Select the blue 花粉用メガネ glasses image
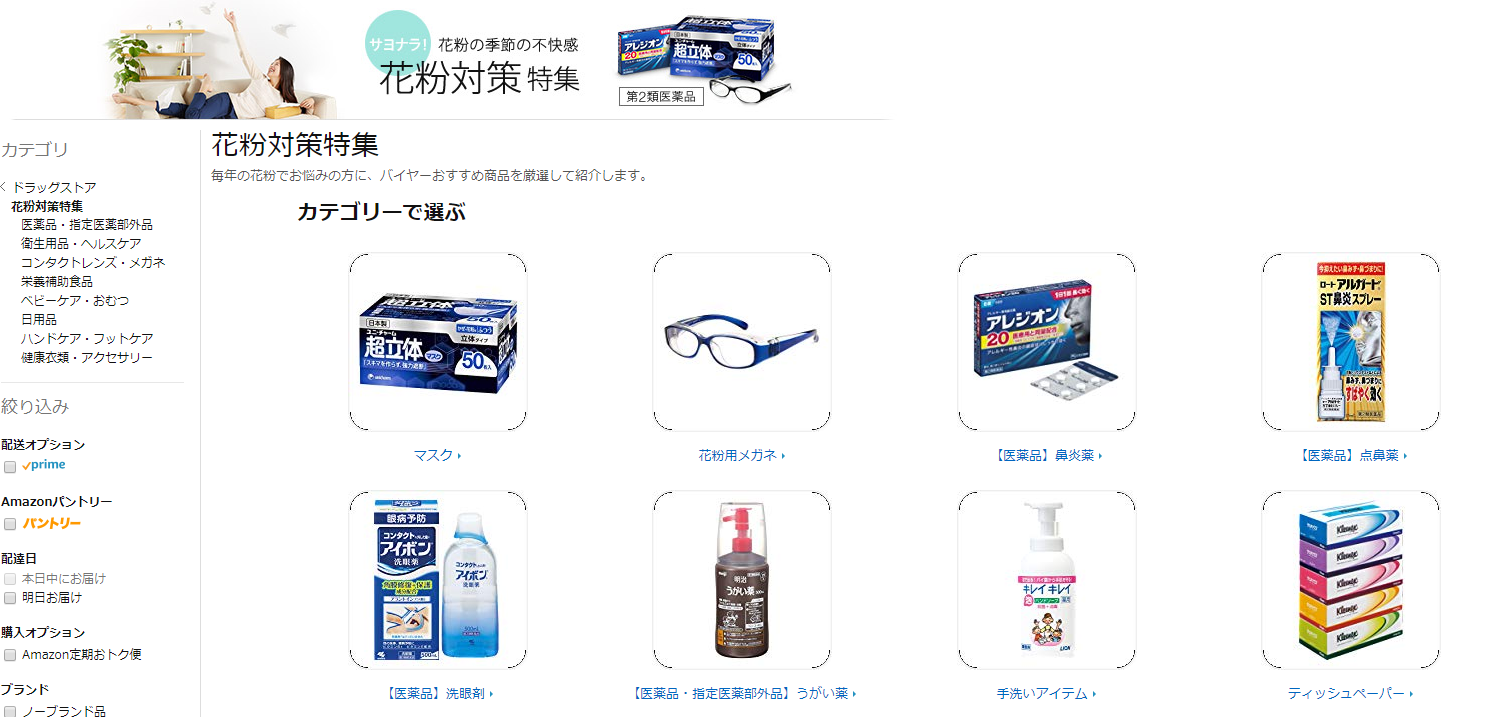The image size is (1492, 717). tap(742, 342)
